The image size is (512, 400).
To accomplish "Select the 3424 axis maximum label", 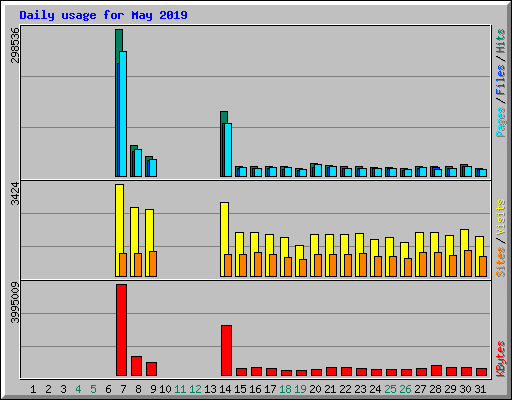I will (x=15, y=194).
